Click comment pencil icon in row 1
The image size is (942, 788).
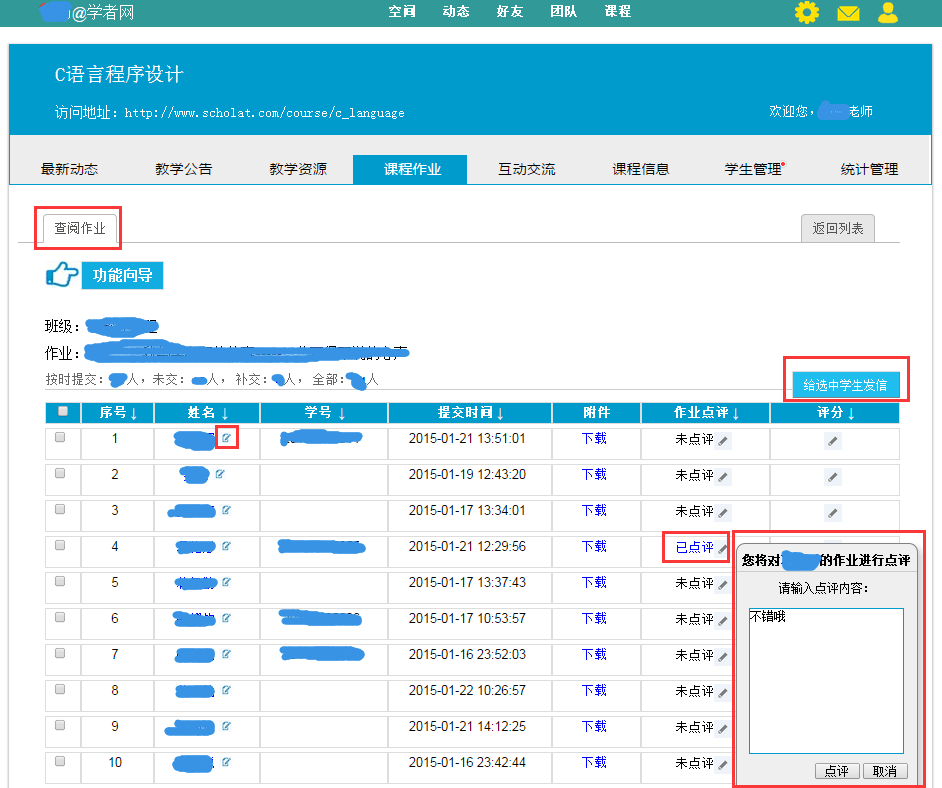click(723, 441)
